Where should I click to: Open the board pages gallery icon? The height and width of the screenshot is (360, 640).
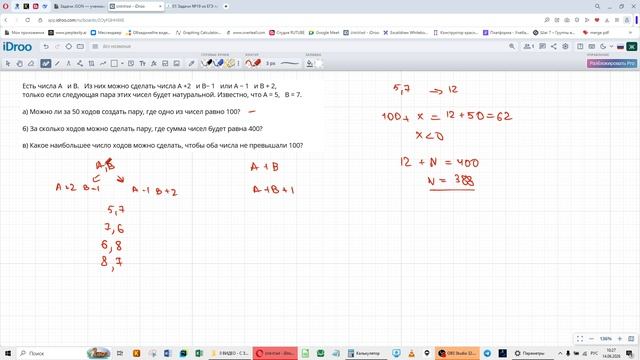tap(591, 47)
